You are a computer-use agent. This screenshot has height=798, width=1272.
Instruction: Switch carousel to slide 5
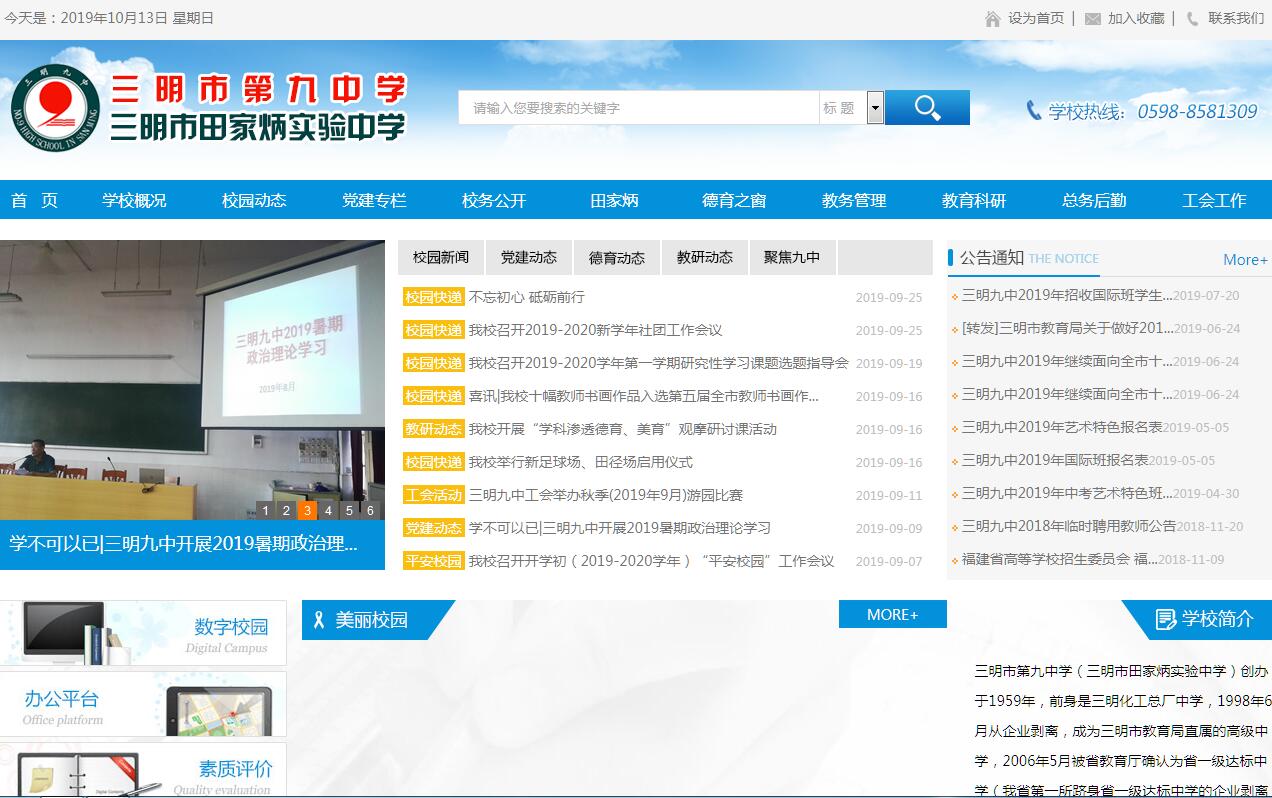(349, 510)
